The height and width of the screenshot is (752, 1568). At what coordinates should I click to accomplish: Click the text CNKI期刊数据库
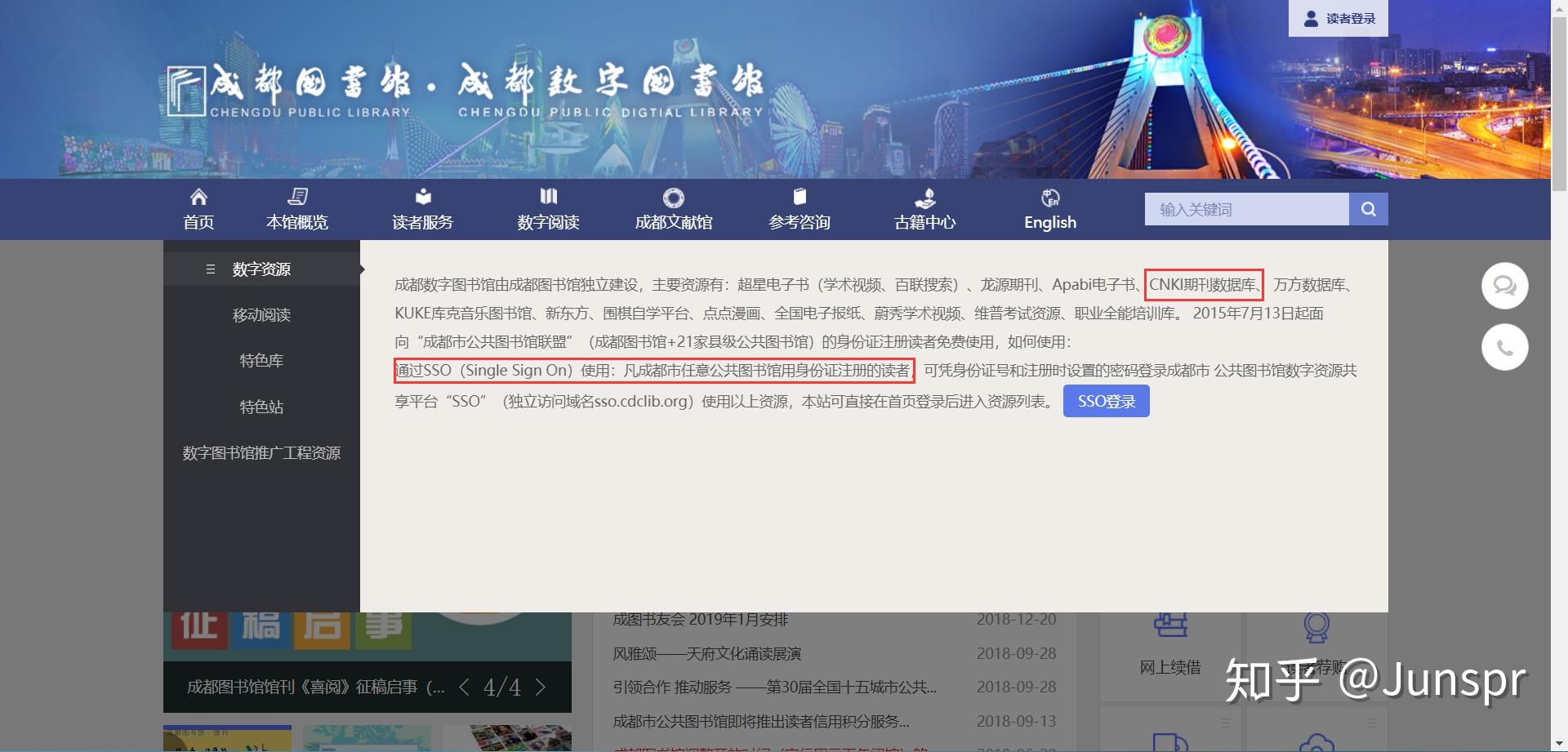coord(1202,284)
